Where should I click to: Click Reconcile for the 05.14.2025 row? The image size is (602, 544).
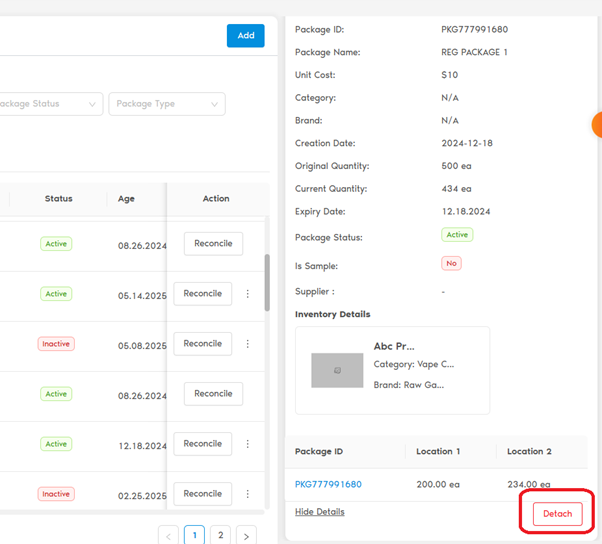point(203,294)
